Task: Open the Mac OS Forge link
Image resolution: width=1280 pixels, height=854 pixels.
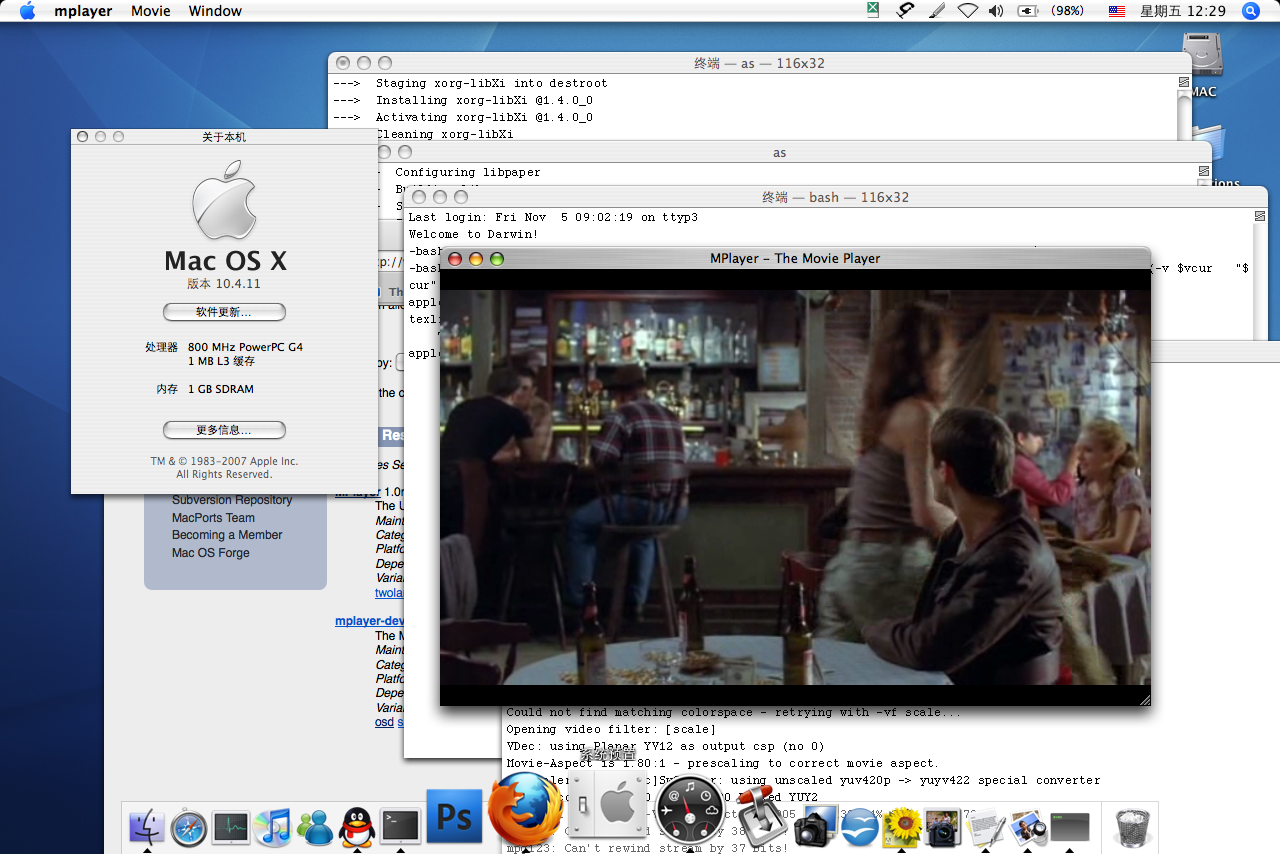Action: click(210, 553)
